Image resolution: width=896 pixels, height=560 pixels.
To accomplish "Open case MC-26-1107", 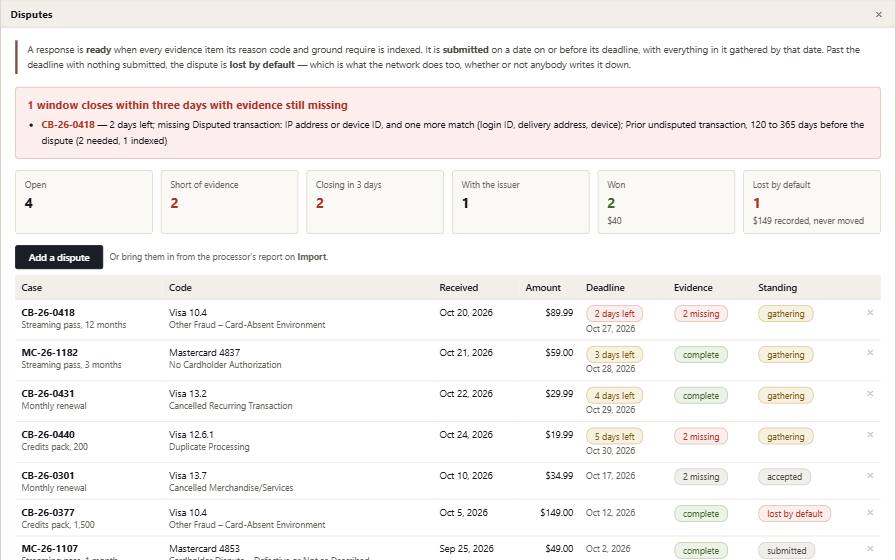I will [x=49, y=549].
